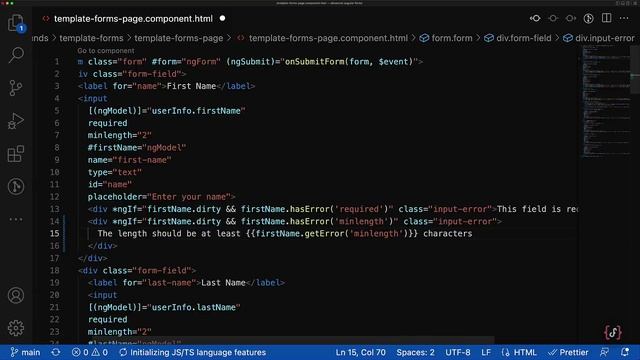Click the feedback icon in status bar
This screenshot has width=640, height=360.
[604, 352]
